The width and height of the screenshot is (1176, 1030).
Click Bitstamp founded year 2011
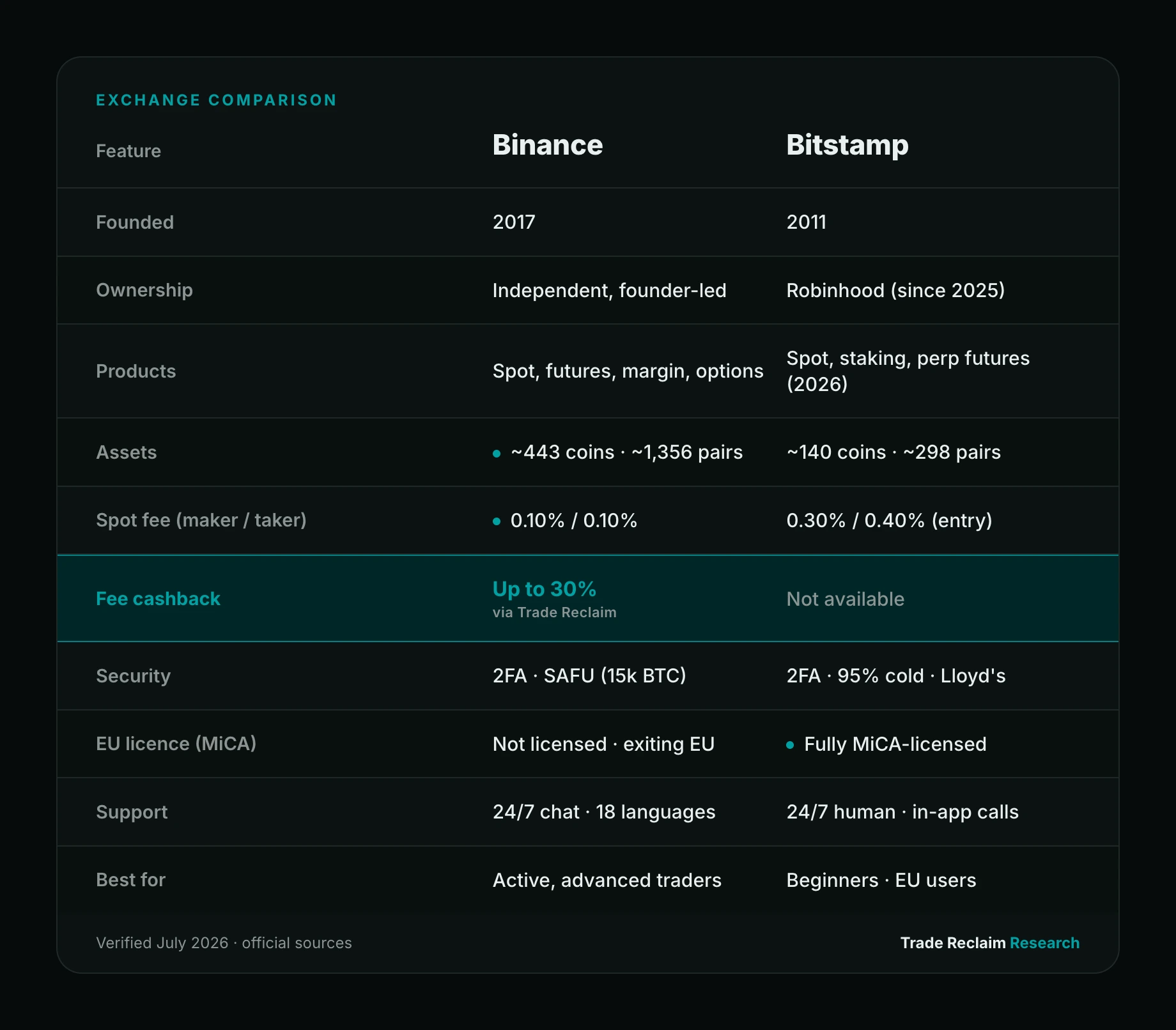[x=807, y=222]
